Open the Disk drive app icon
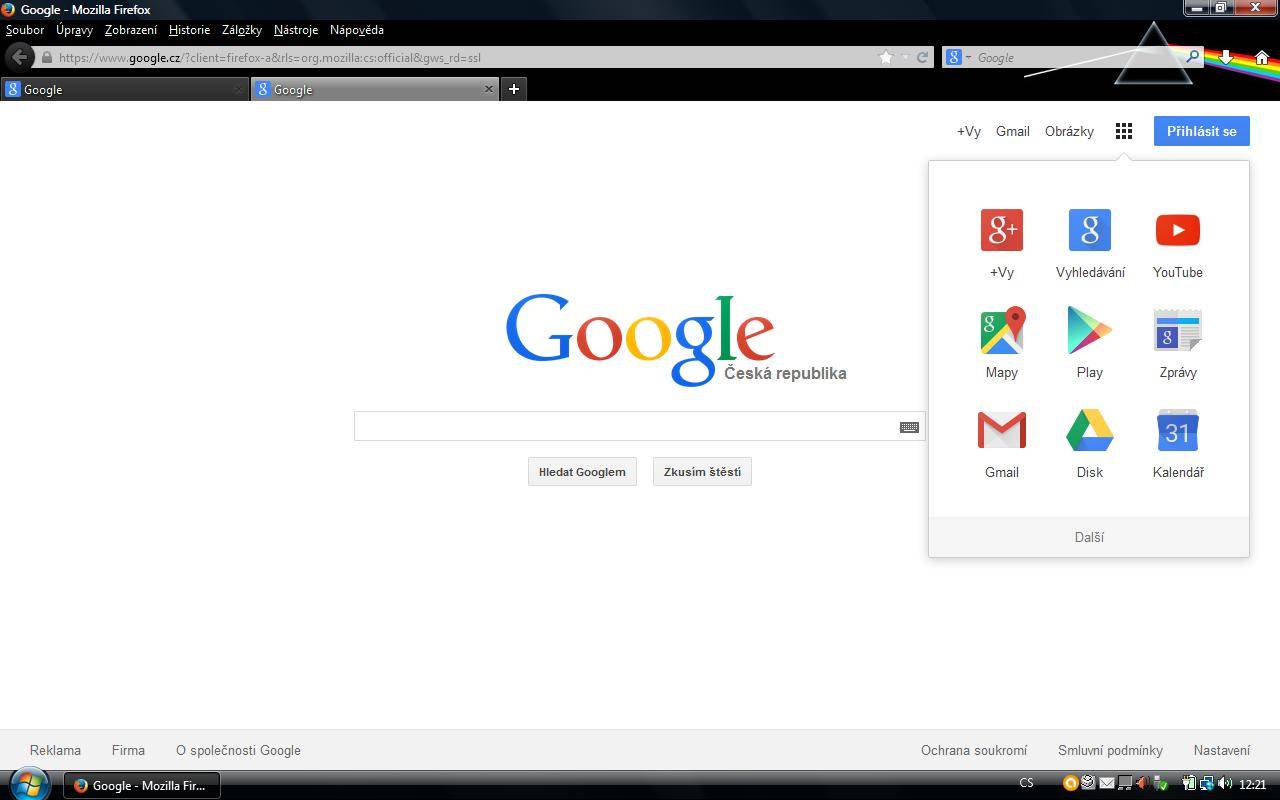The height and width of the screenshot is (800, 1280). [1090, 430]
